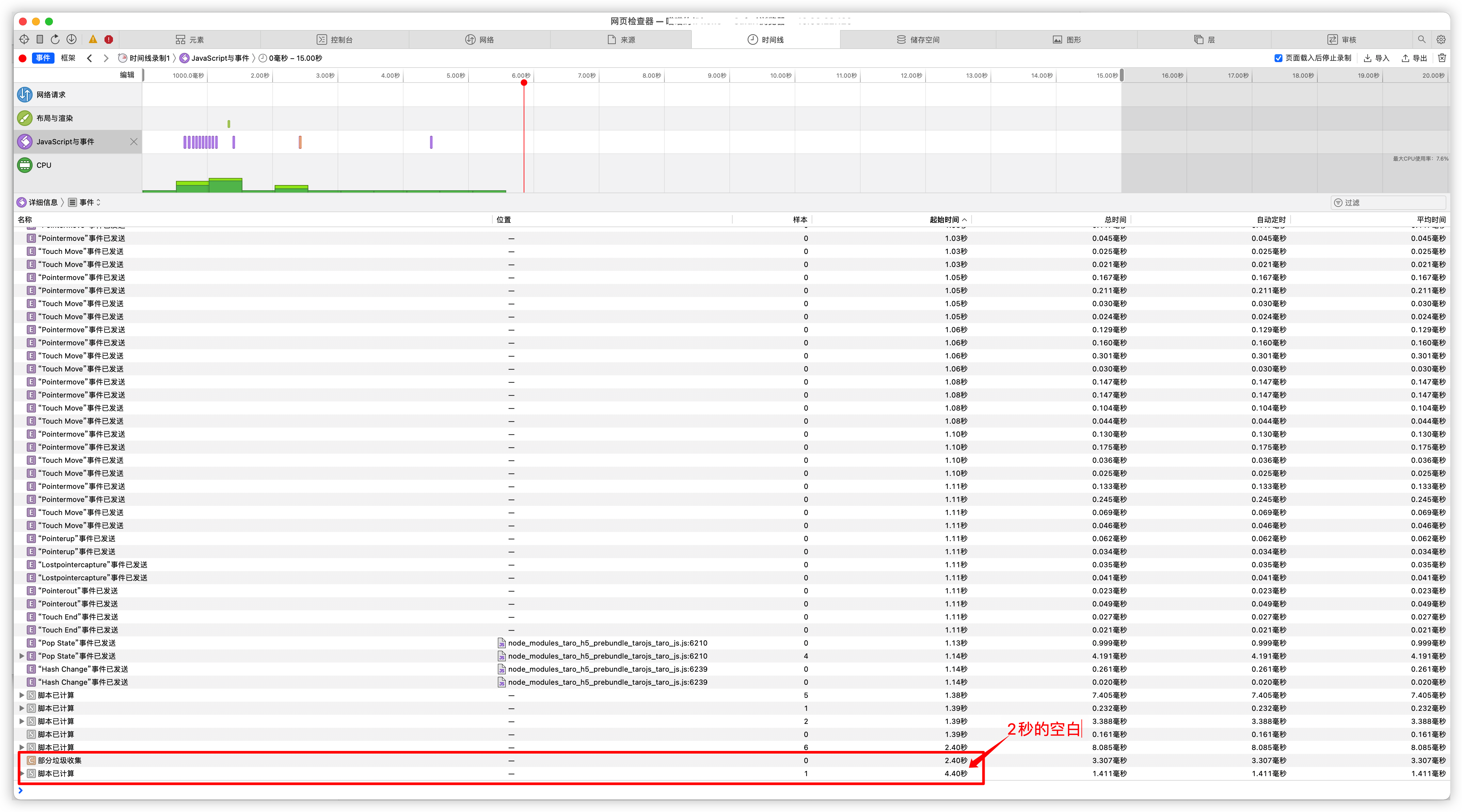
Task: Click the 导出 export button
Action: (x=1414, y=58)
